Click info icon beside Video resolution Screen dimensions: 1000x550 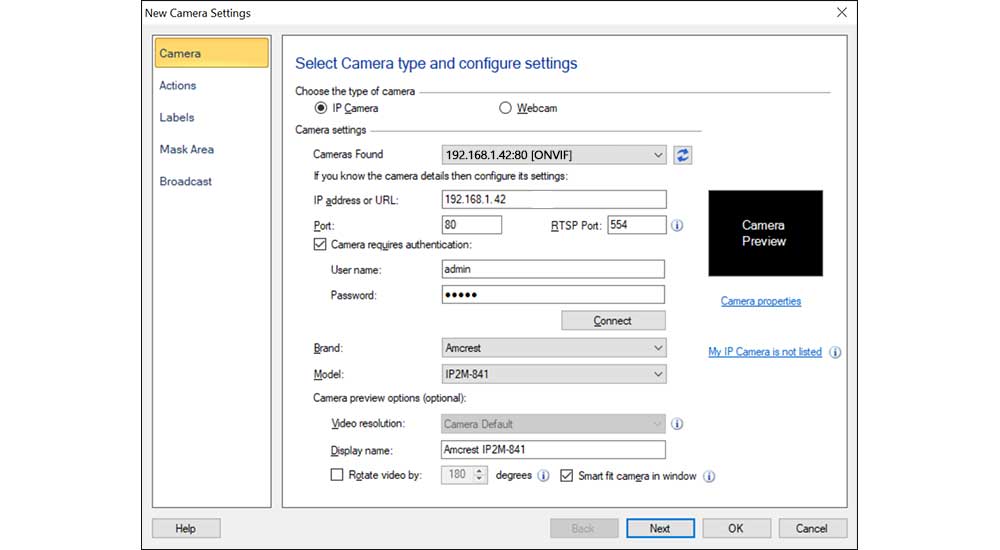coord(677,424)
